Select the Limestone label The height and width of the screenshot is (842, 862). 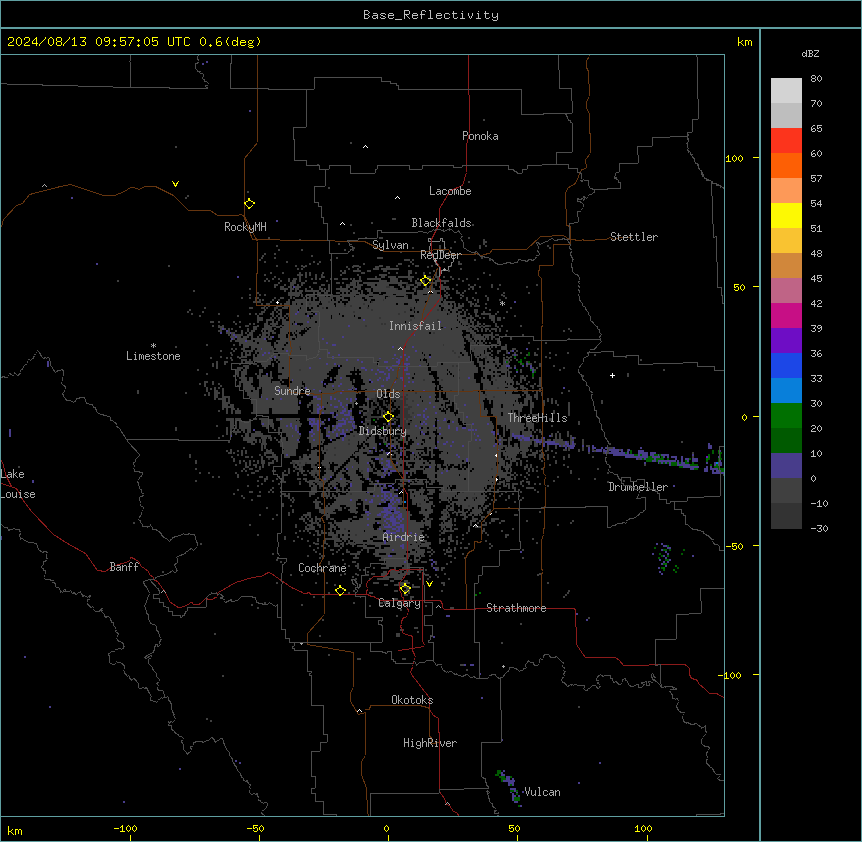(153, 356)
